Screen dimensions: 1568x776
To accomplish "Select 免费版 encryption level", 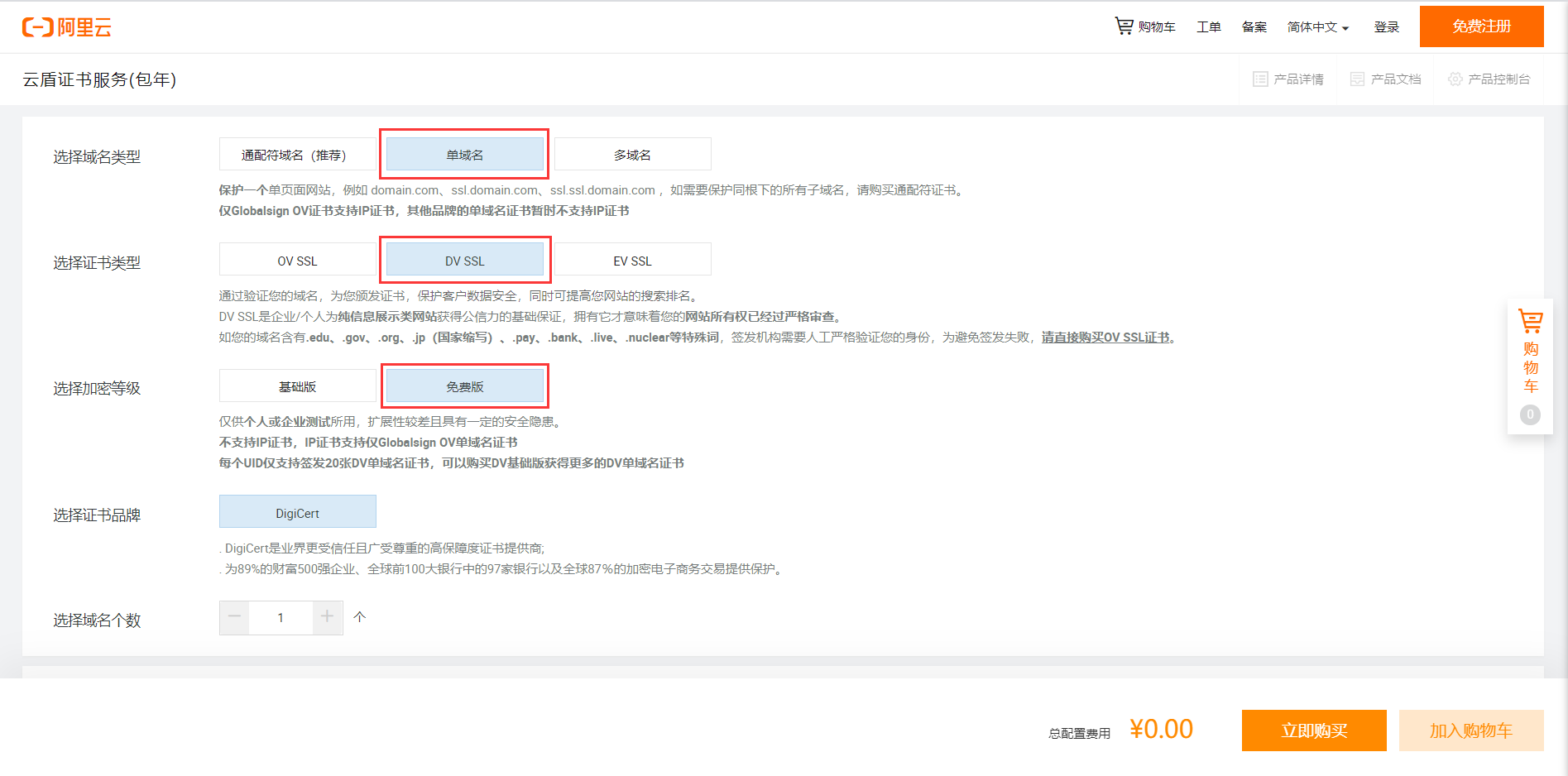I will 465,386.
